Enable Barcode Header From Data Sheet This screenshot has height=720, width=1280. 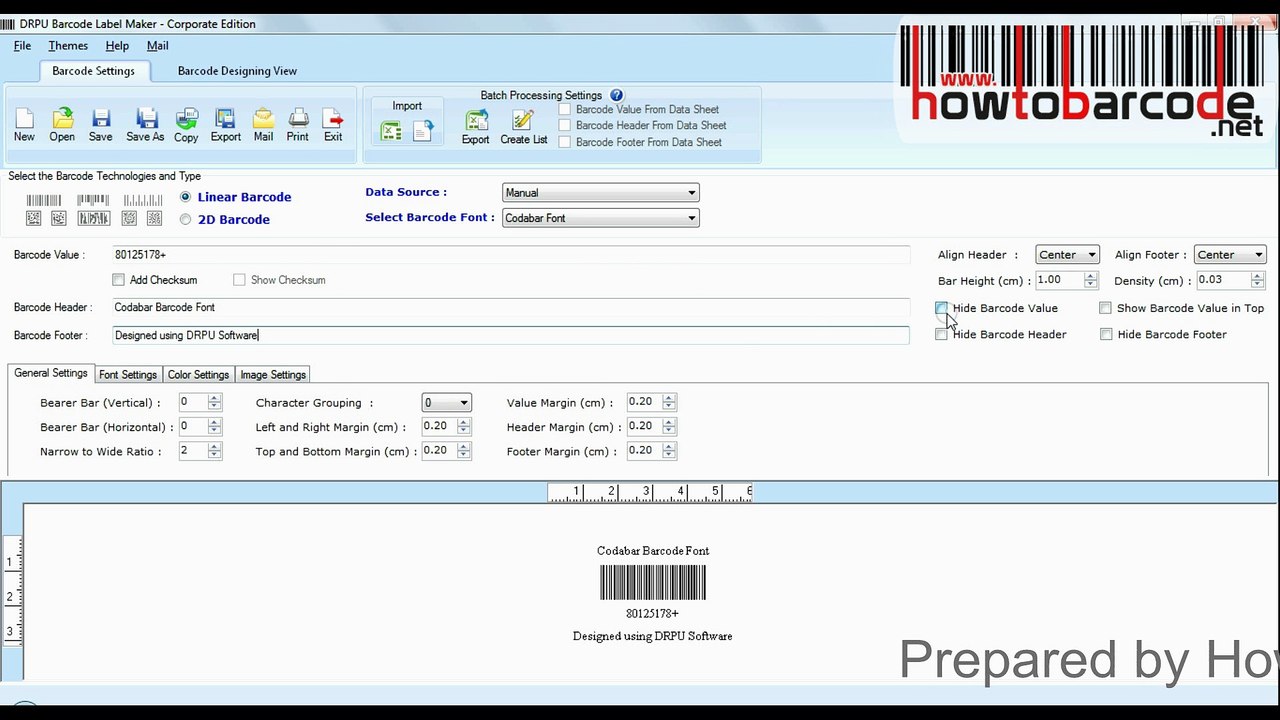[565, 125]
